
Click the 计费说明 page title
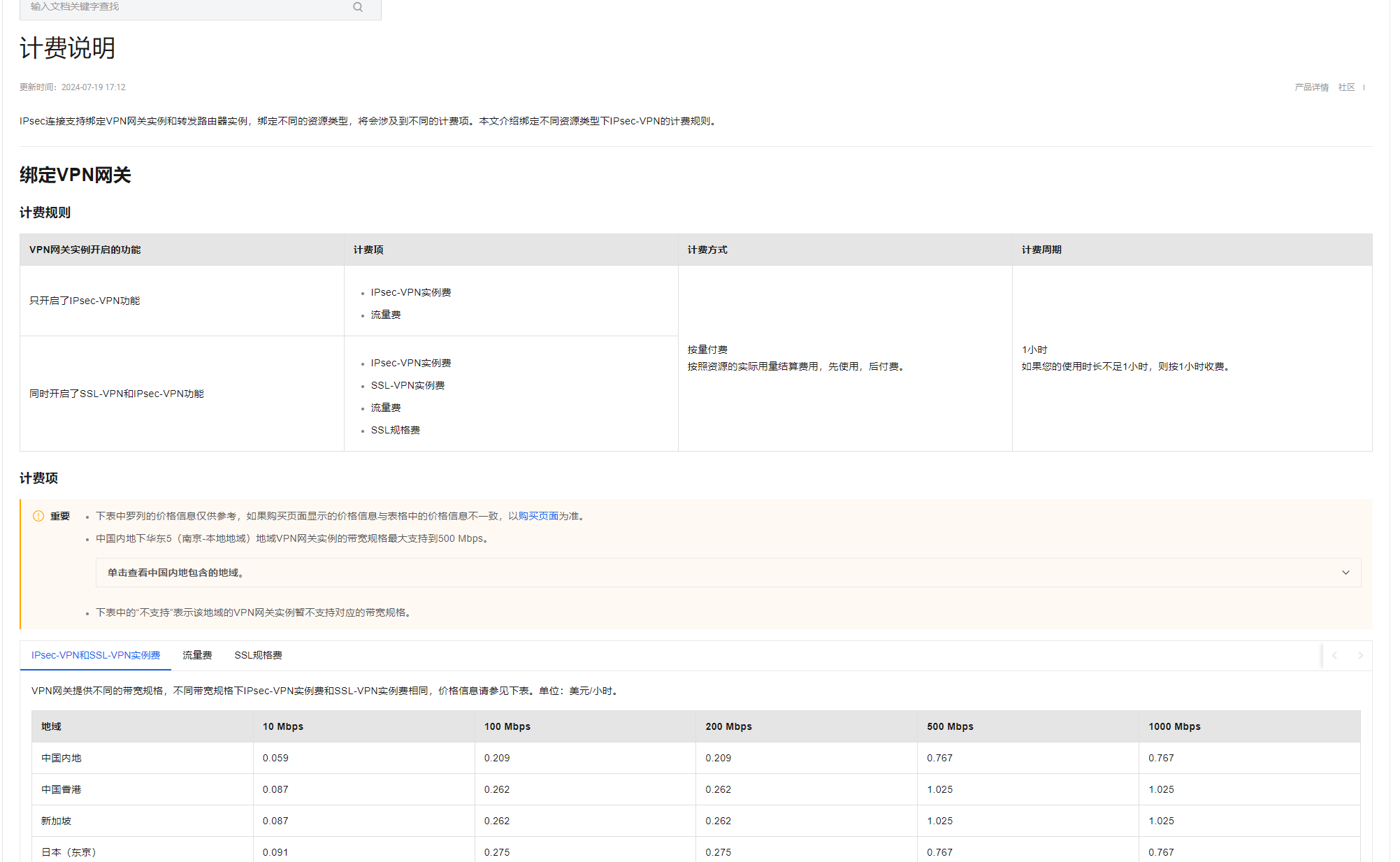[x=67, y=48]
